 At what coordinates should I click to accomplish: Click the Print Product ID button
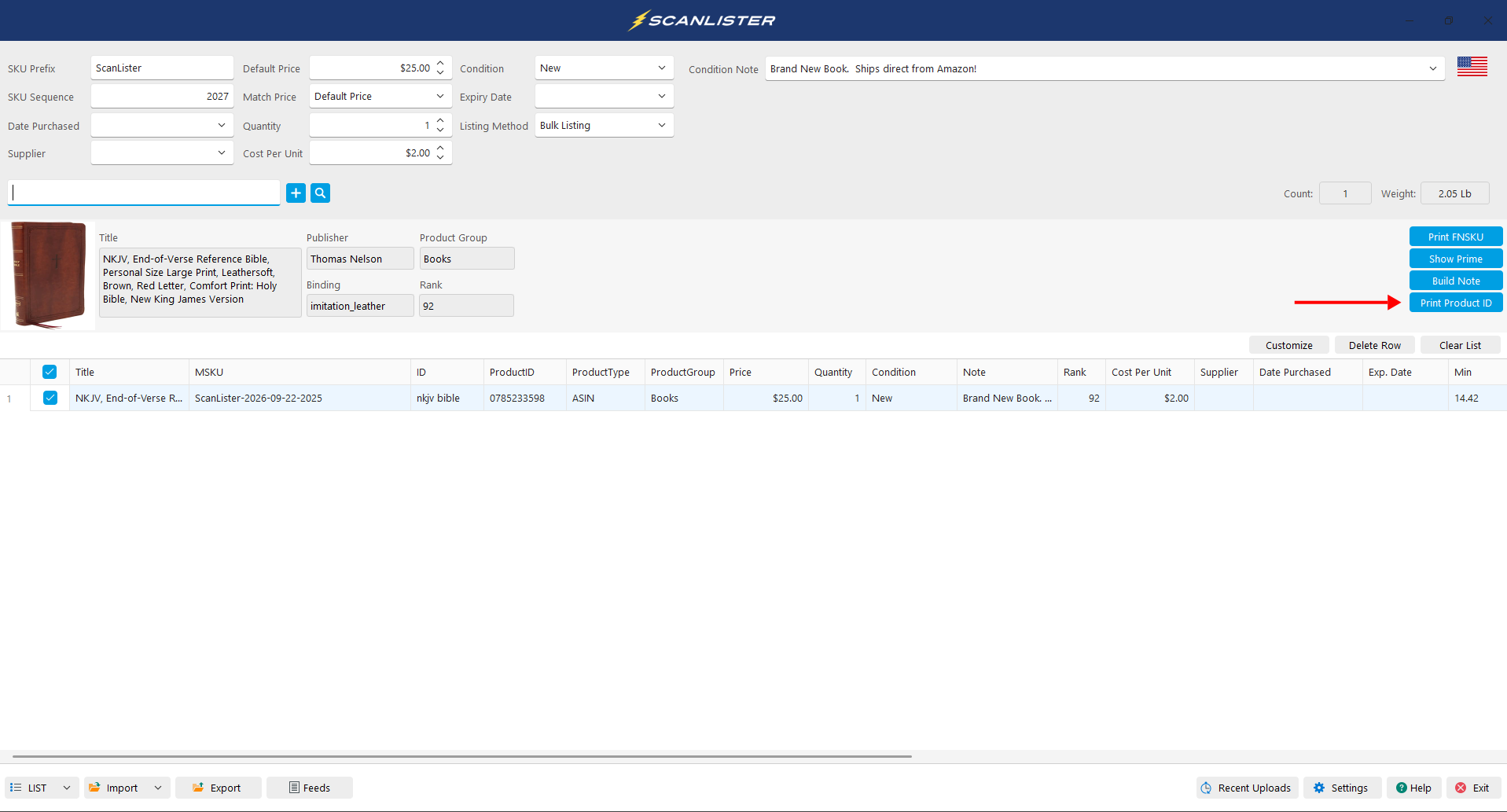pos(1455,303)
